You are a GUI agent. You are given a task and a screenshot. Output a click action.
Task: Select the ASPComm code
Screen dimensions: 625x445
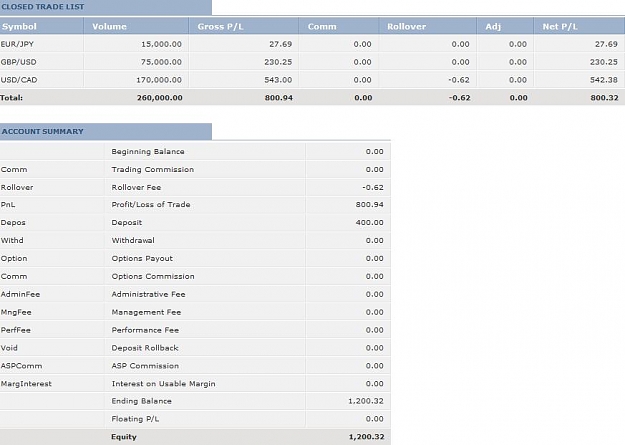coord(22,366)
